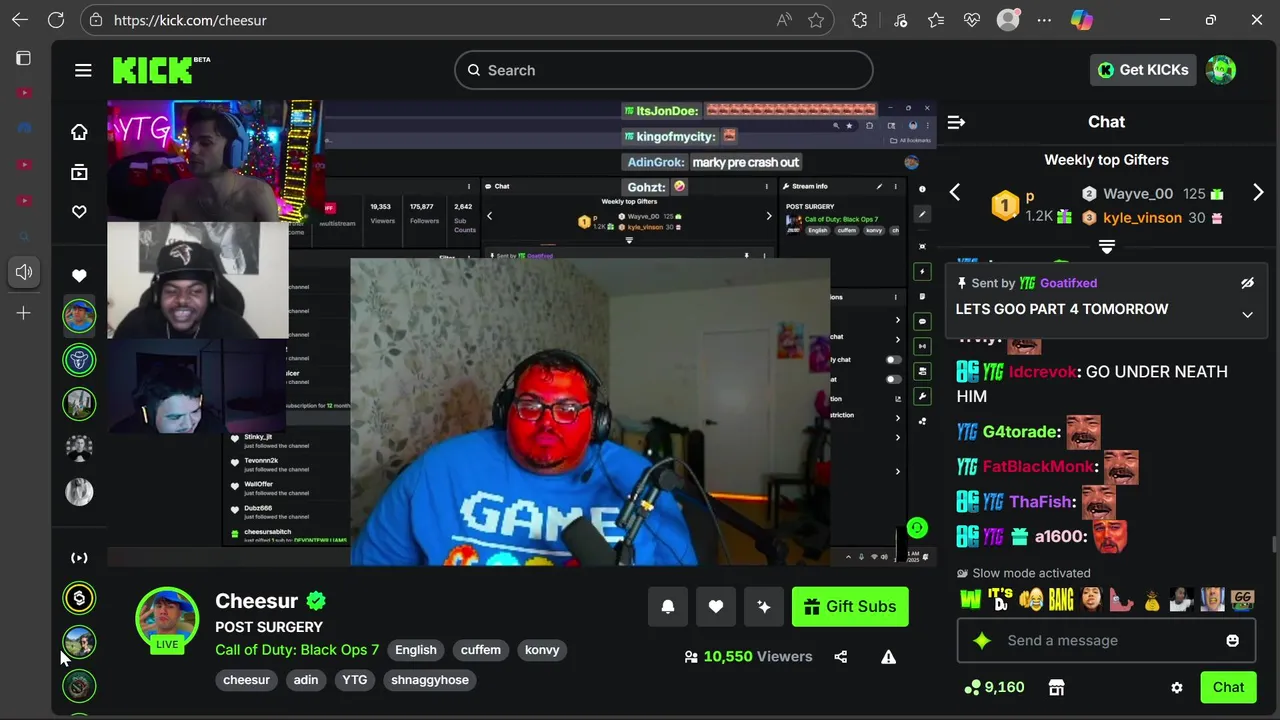1280x720 pixels.
Task: Open browser extensions icon
Action: pos(860,20)
